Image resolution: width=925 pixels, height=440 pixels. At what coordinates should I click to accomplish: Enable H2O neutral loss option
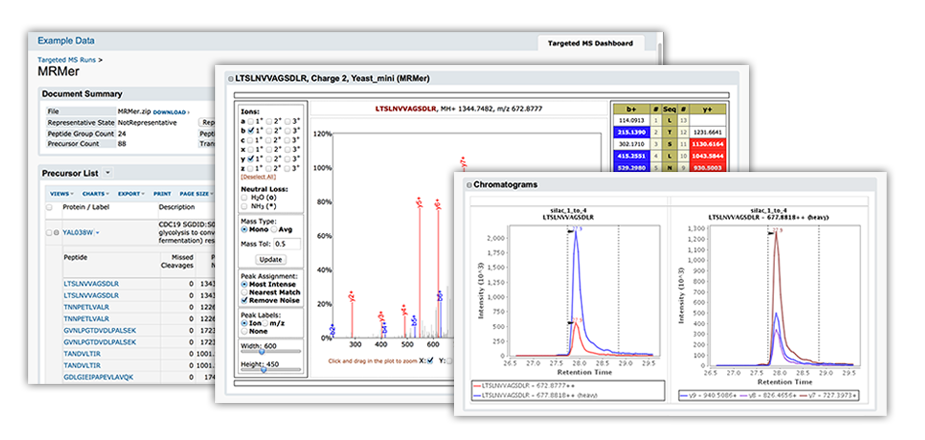244,198
